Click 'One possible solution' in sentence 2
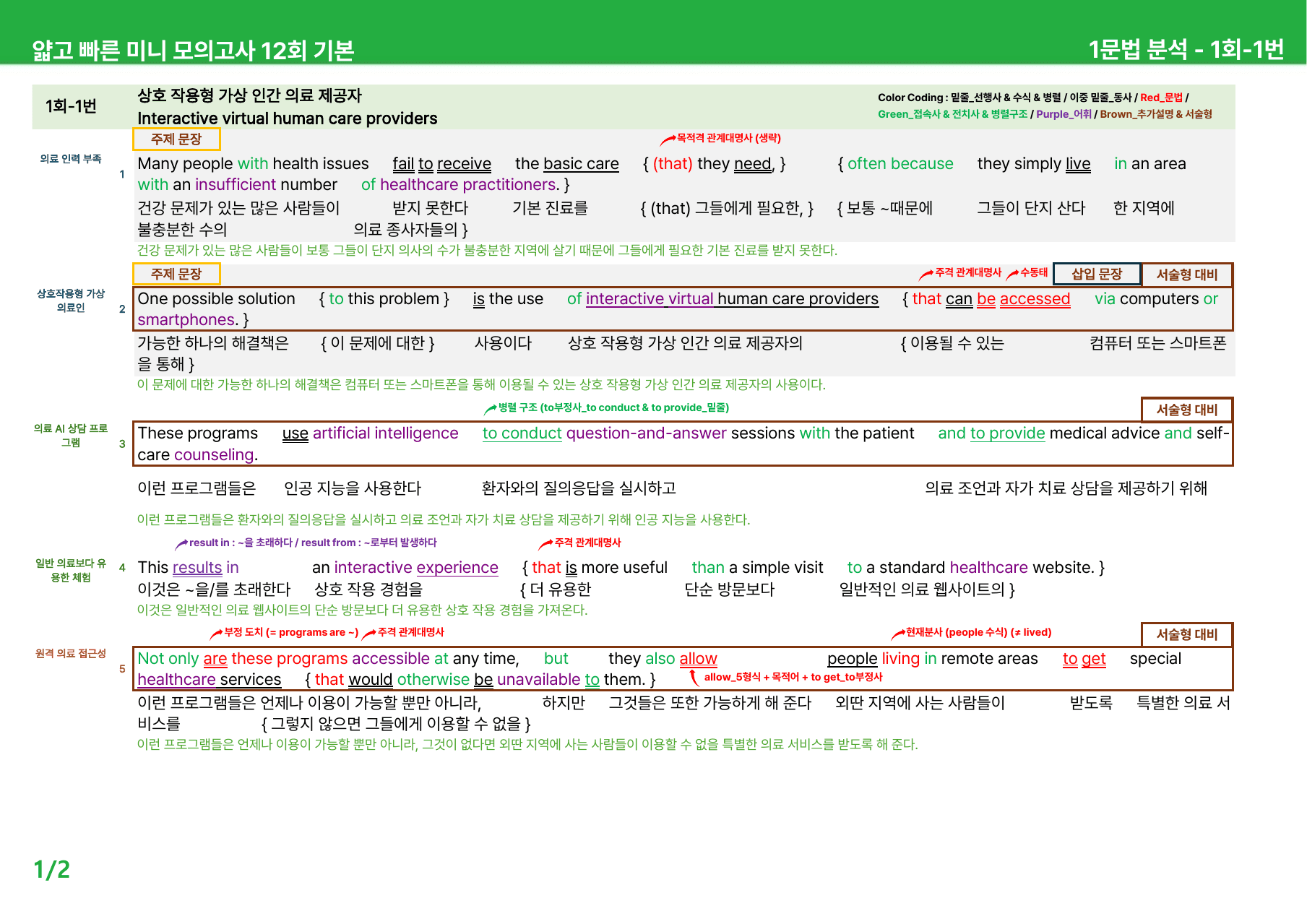1307x924 pixels. [216, 299]
